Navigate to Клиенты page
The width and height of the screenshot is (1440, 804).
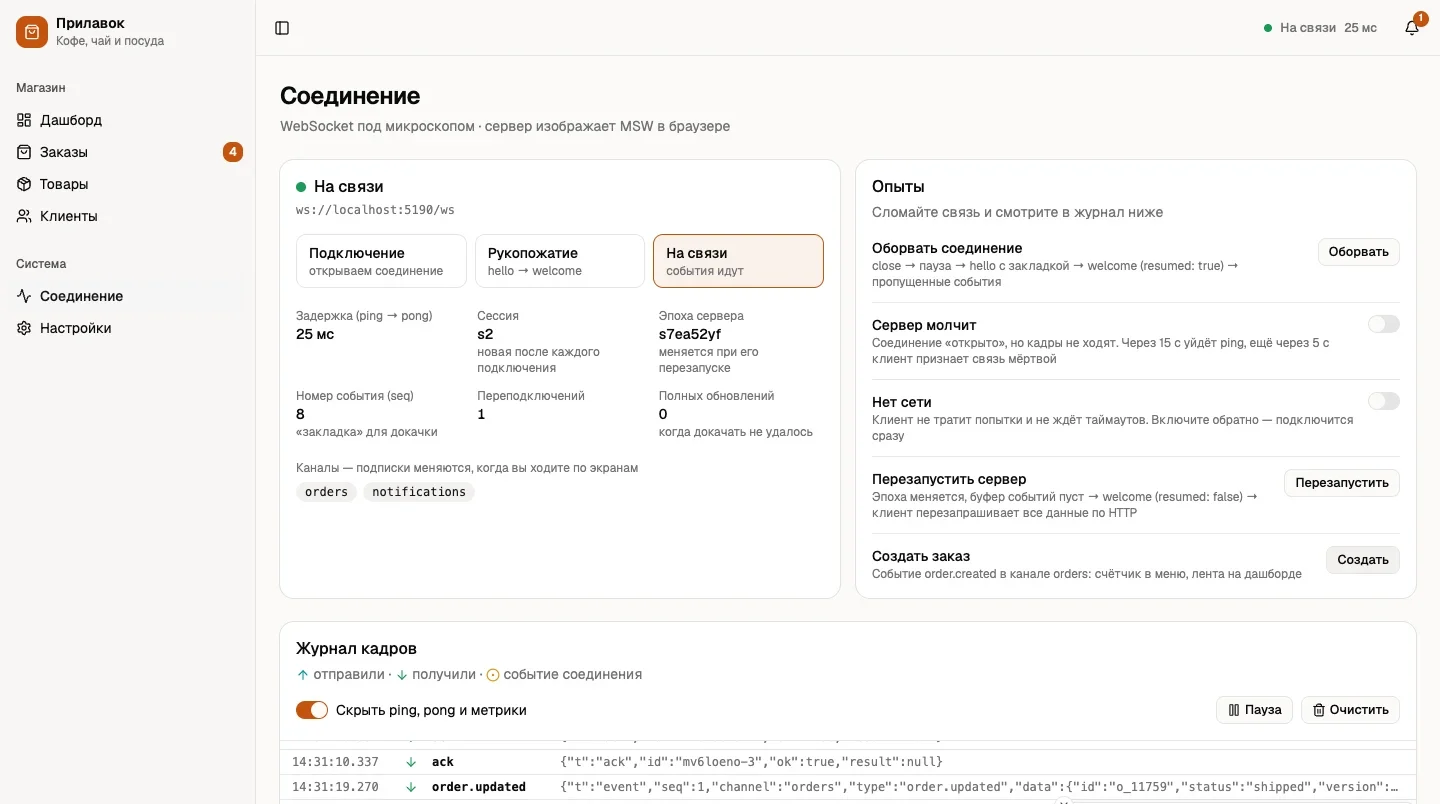pos(128,216)
